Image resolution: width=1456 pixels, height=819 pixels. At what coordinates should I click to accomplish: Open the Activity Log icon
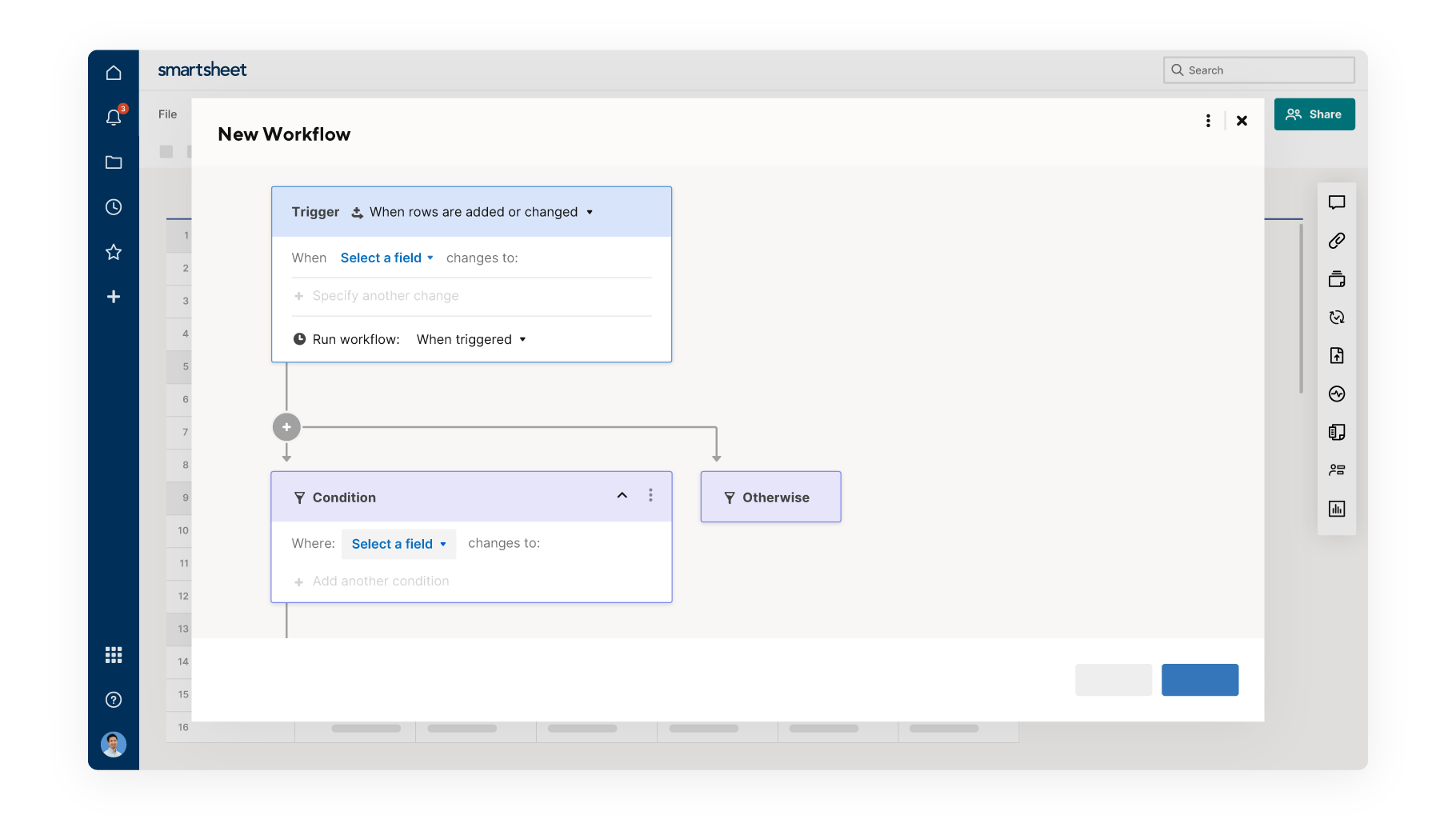(x=1337, y=394)
